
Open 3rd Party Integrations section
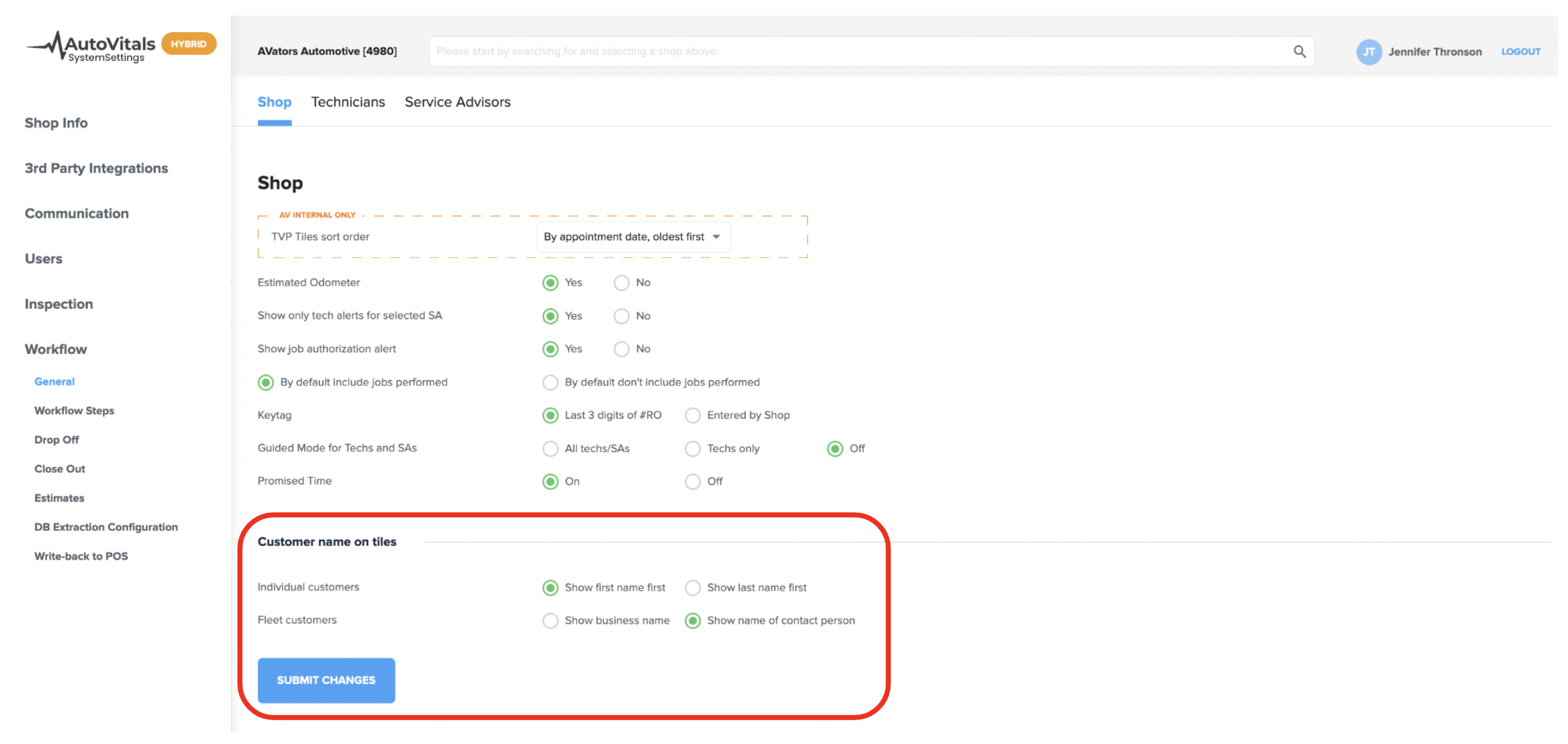[x=96, y=168]
